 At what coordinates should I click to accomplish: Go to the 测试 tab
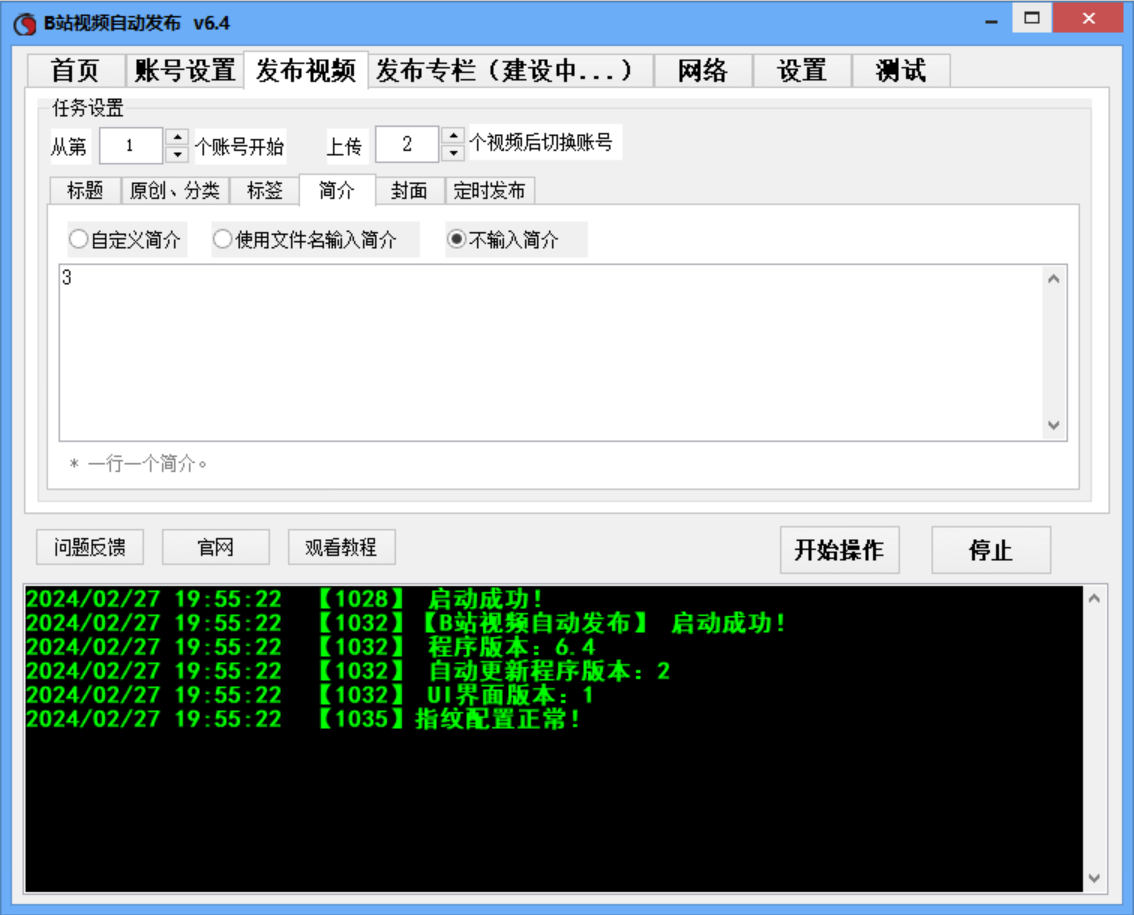pos(900,70)
